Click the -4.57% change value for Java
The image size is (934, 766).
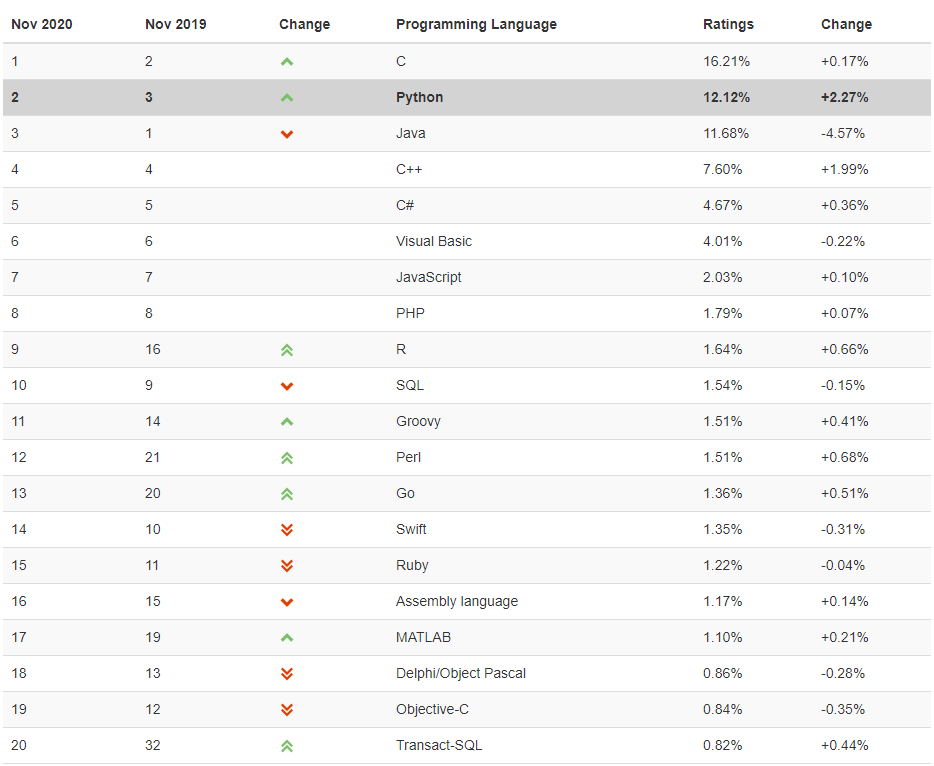coord(842,133)
